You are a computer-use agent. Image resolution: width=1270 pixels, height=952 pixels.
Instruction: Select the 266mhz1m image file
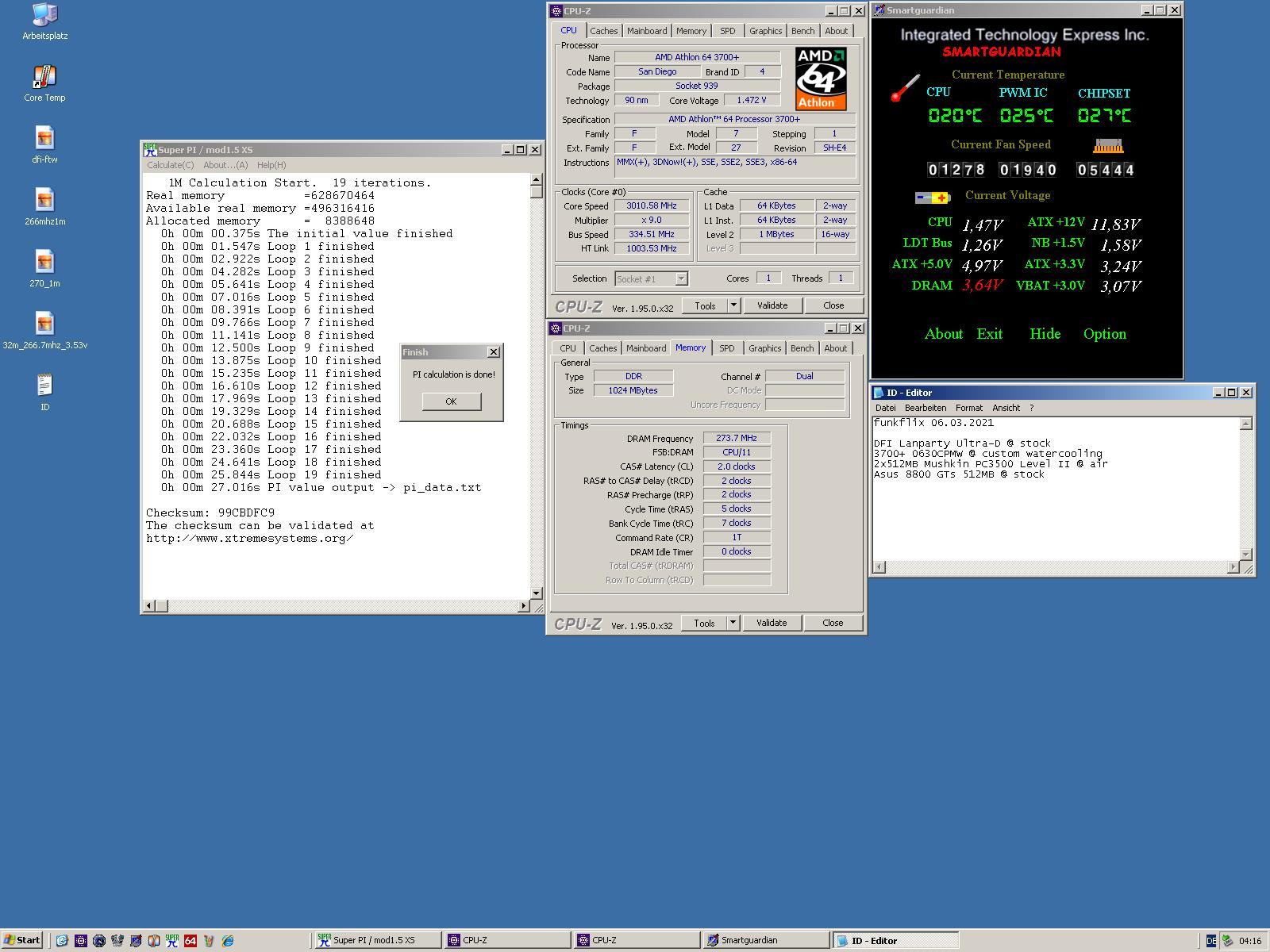pos(44,207)
